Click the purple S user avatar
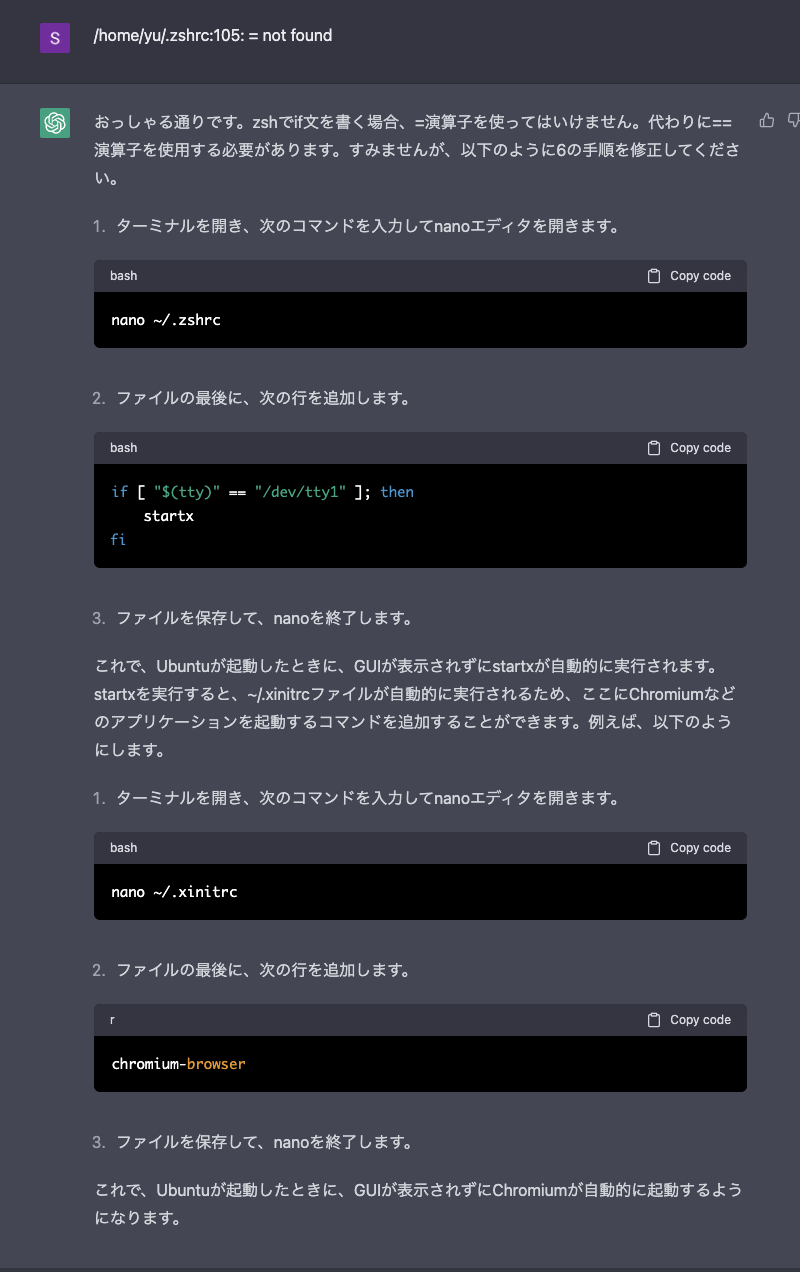 coord(55,38)
